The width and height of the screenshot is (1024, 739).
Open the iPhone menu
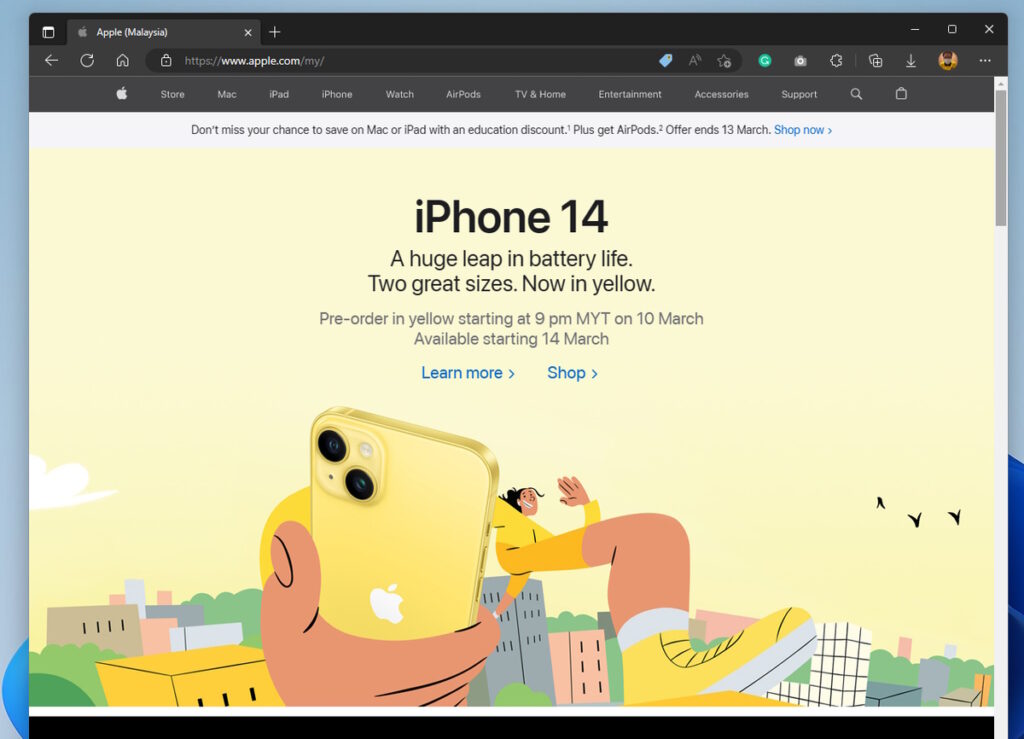tap(337, 94)
